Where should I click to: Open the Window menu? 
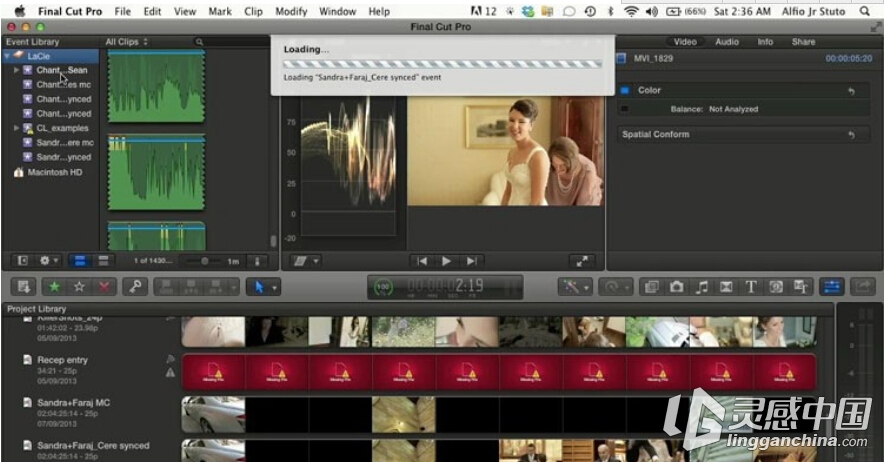337,11
